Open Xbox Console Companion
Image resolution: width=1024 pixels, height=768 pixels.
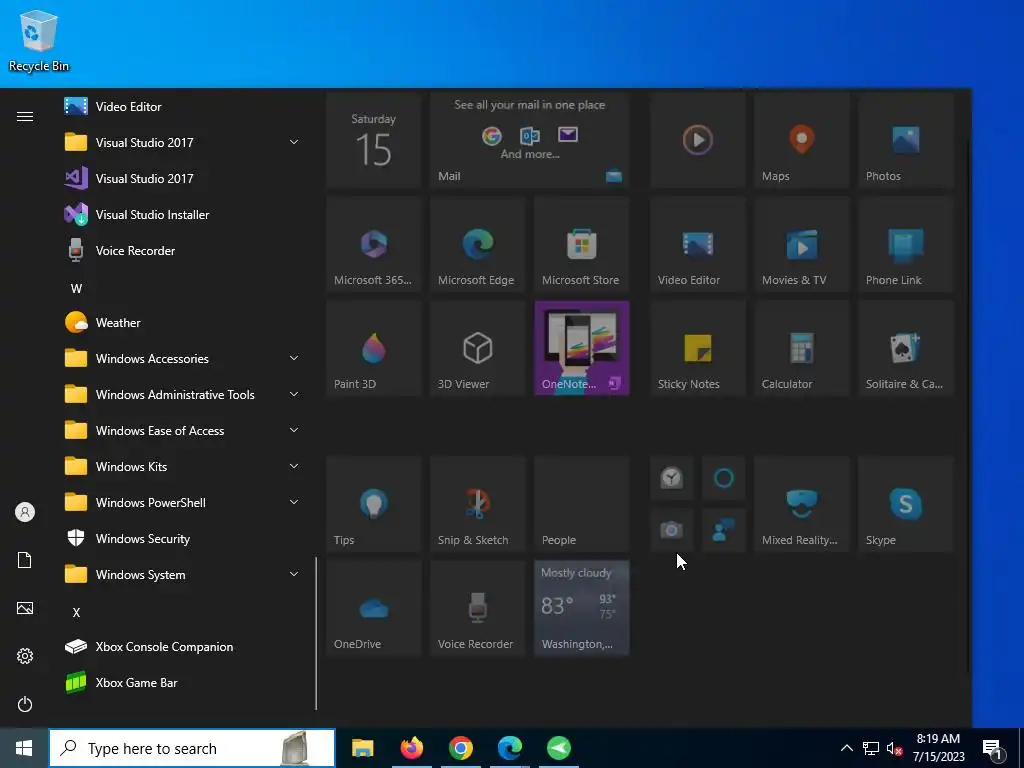[x=182, y=647]
